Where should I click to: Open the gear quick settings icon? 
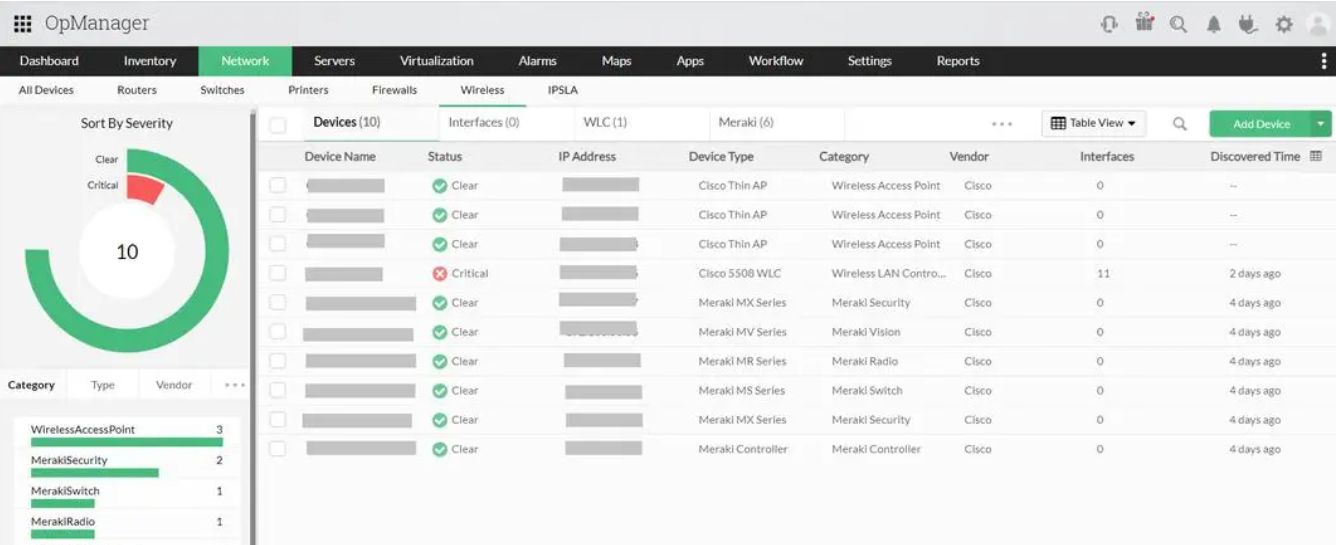tap(1284, 24)
